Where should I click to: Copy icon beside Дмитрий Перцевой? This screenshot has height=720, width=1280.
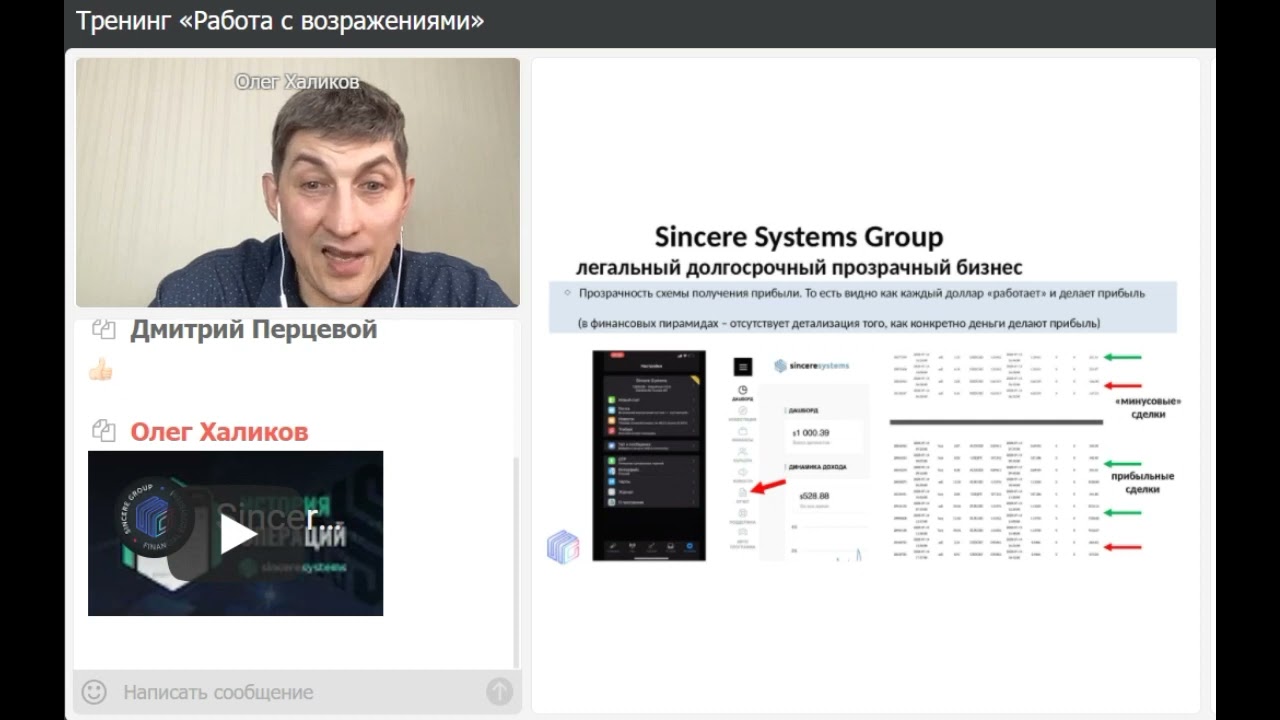click(x=104, y=329)
